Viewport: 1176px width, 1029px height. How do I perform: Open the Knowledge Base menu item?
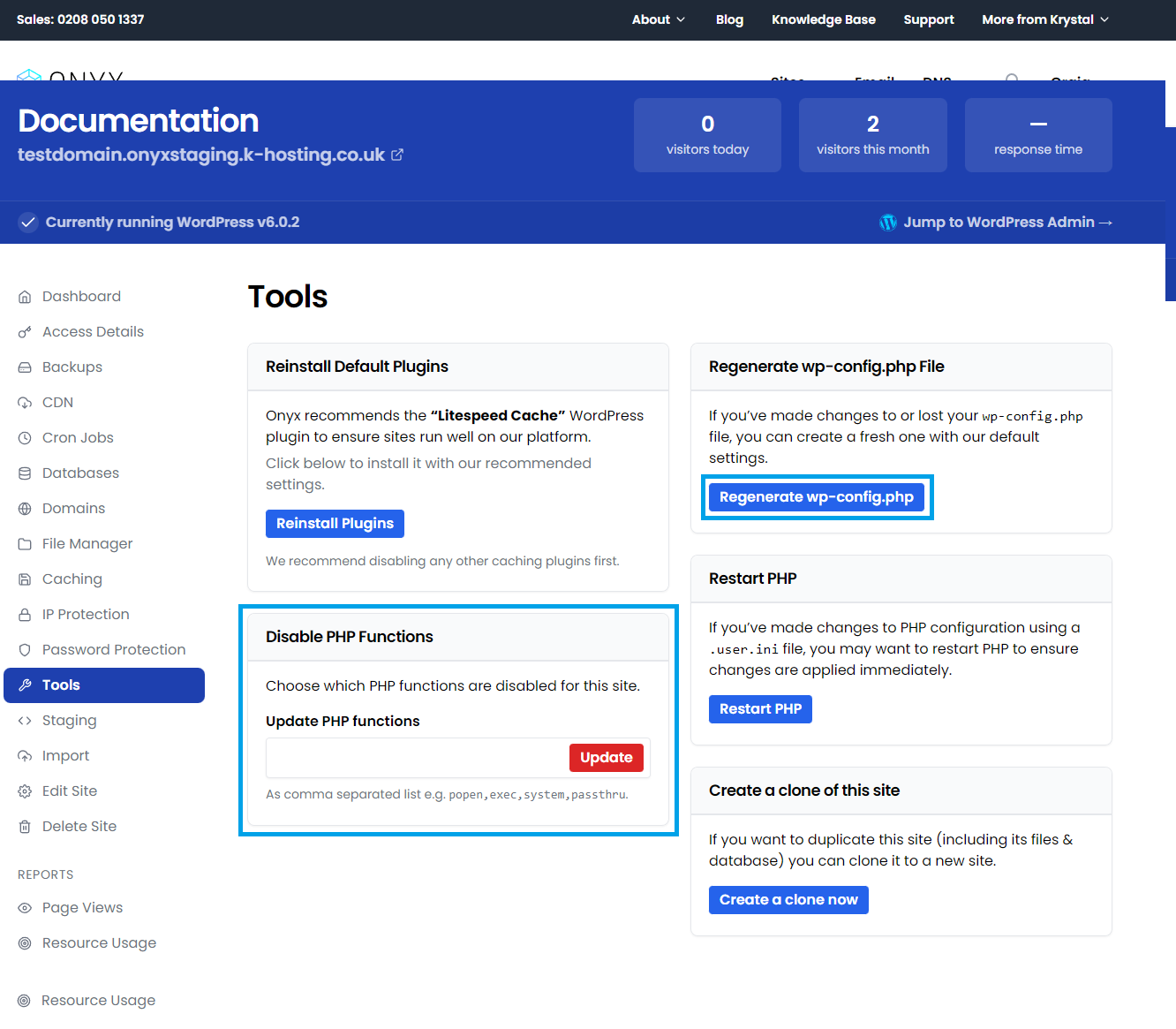[x=824, y=19]
